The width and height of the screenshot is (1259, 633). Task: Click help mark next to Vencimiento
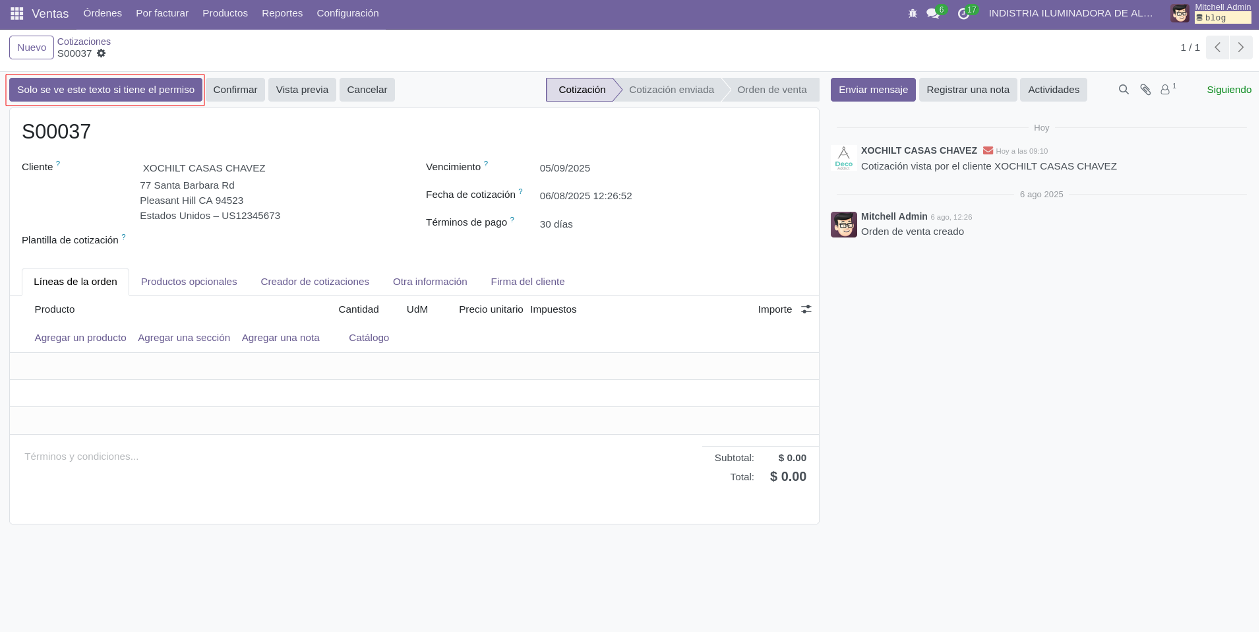(486, 164)
